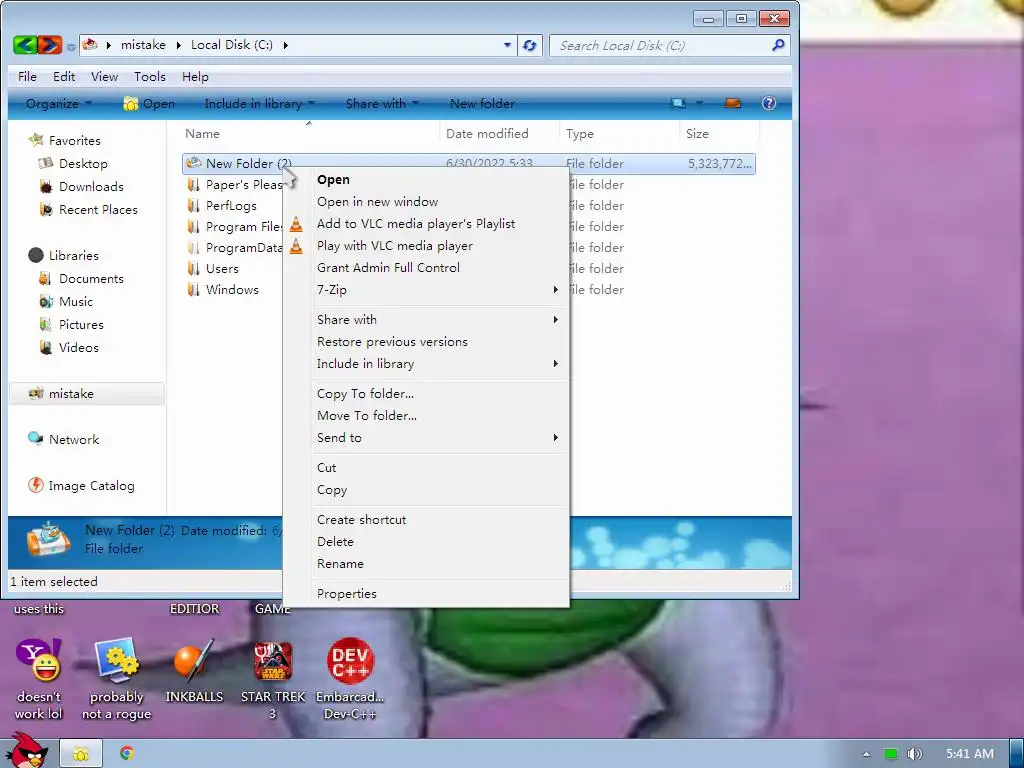
Task: Open the Help menu
Action: [195, 76]
